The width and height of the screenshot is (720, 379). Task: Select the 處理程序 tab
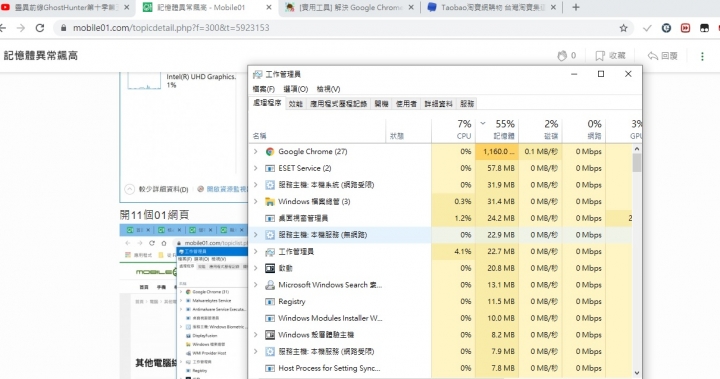pos(267,103)
